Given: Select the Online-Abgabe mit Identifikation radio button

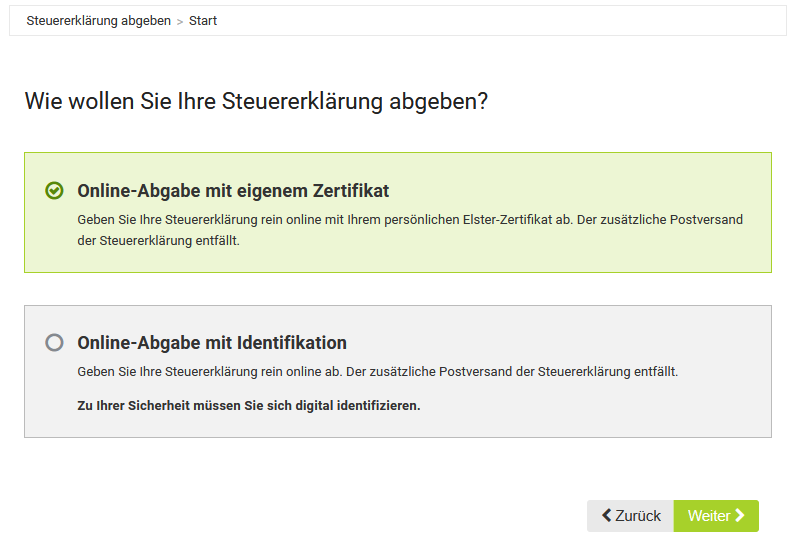Looking at the screenshot, I should tap(54, 342).
